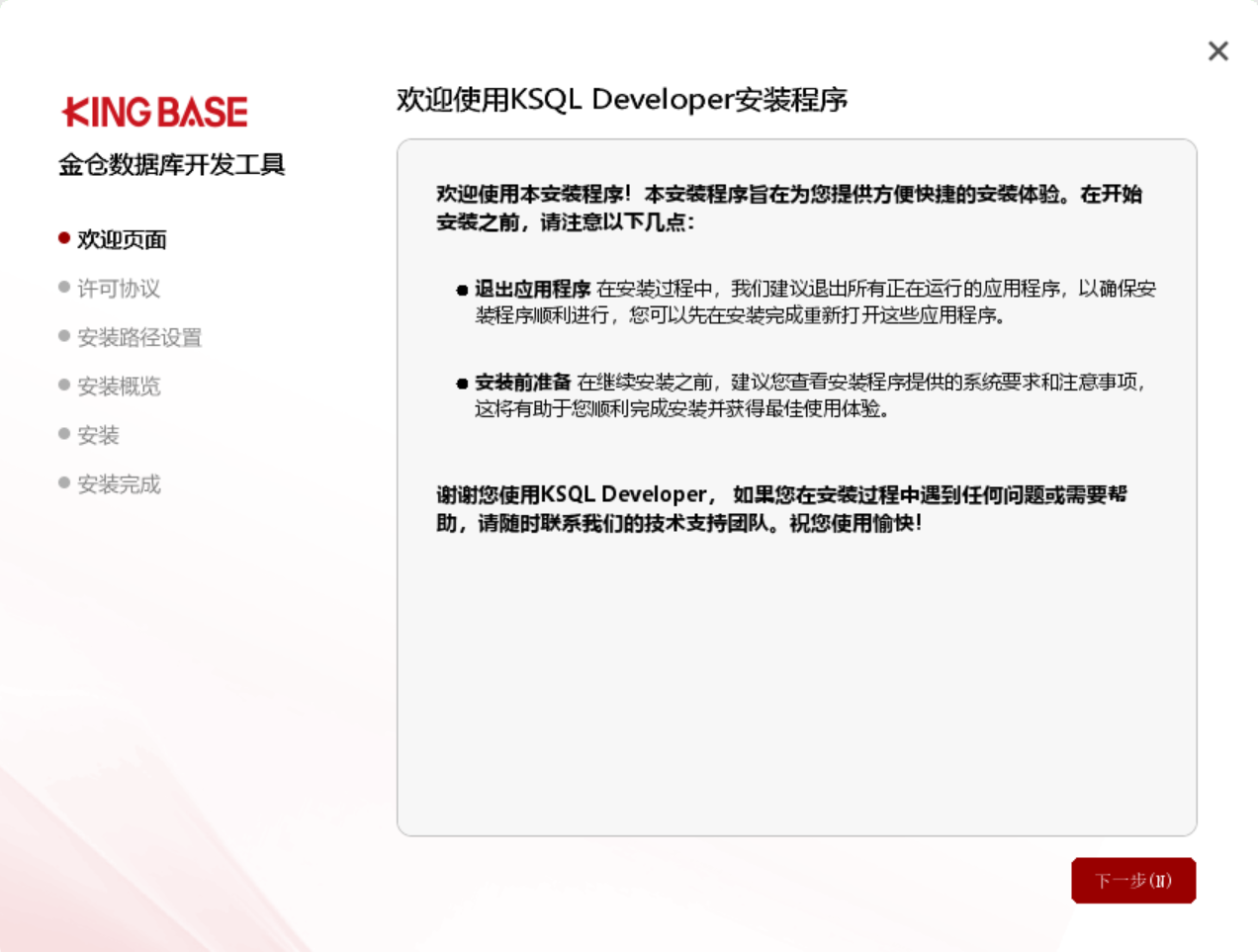
Task: Select the 安装完成 step
Action: pos(118,484)
